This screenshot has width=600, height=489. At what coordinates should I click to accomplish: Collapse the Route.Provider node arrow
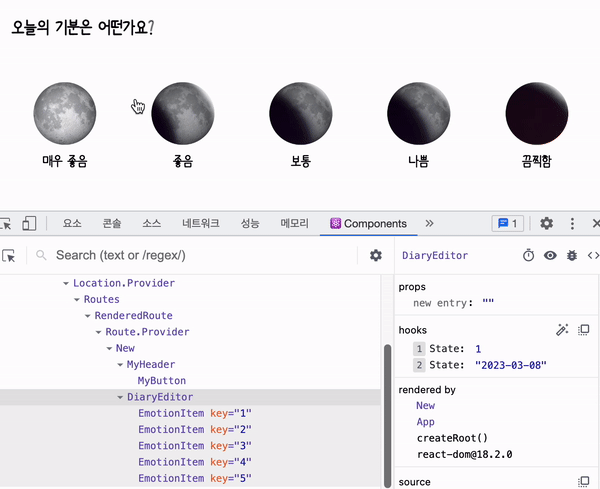[98, 332]
